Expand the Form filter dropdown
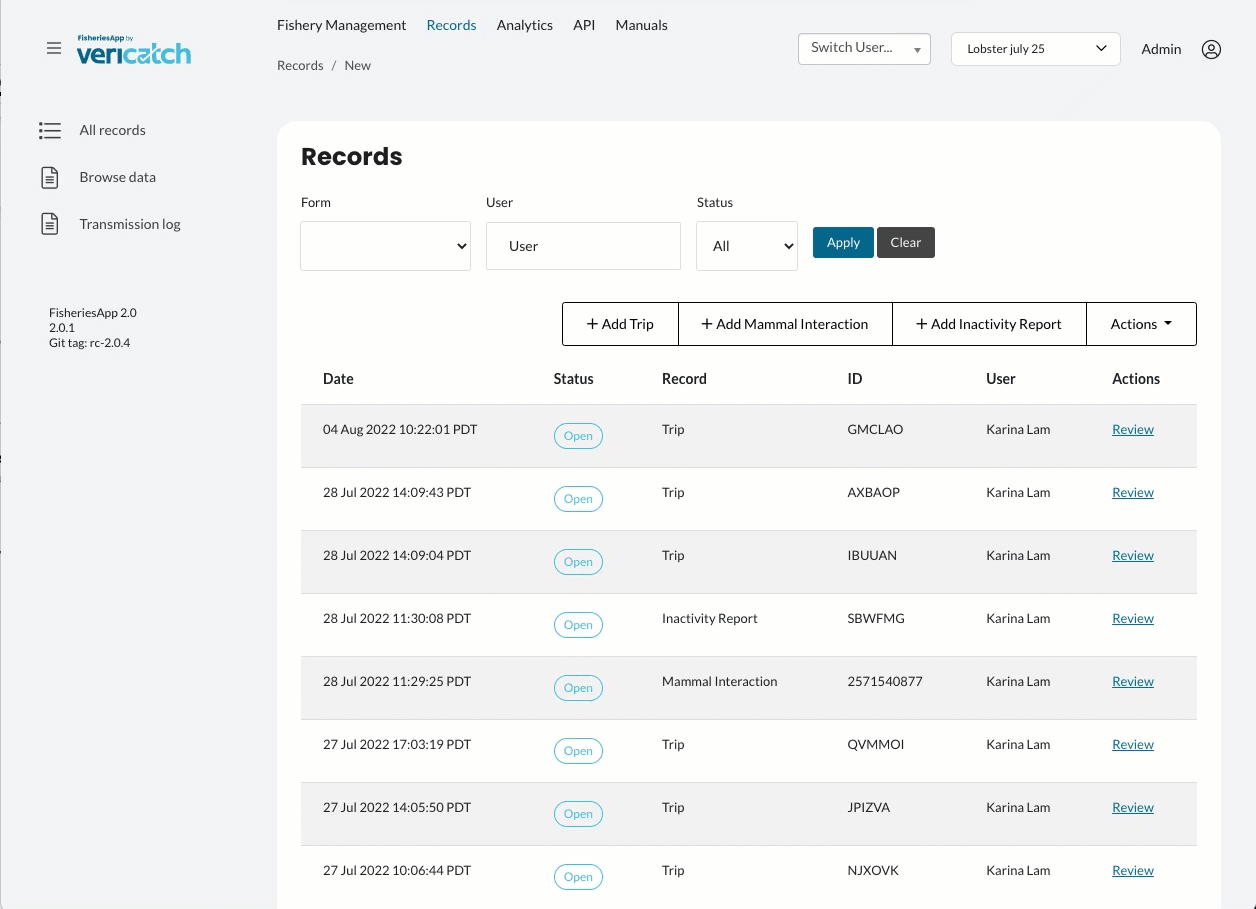This screenshot has width=1256, height=909. pos(385,246)
